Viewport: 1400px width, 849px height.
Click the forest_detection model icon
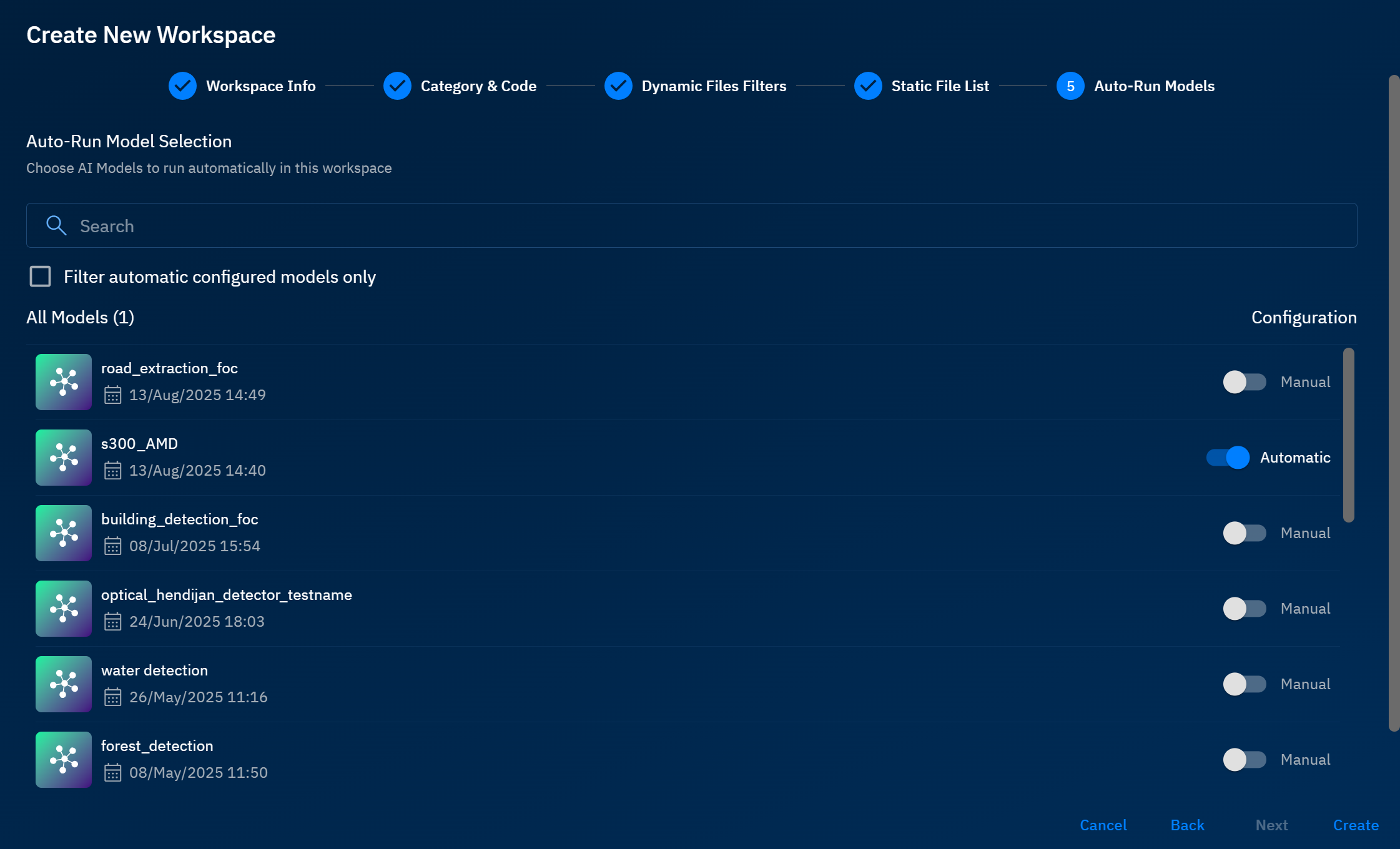pos(64,760)
